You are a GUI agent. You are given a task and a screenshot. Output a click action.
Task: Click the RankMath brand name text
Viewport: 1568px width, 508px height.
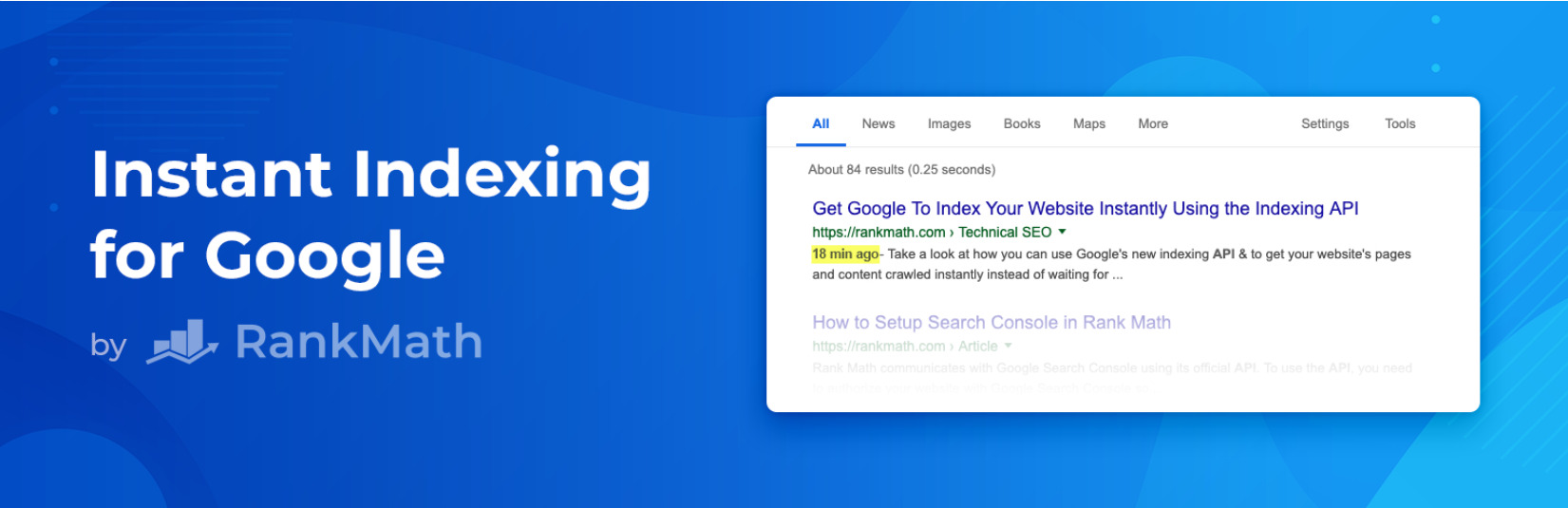[x=359, y=342]
